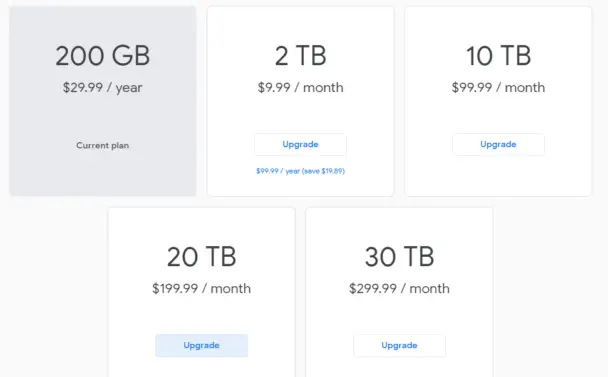Click the $9.99 / month price text
Screen dimensions: 608x377
pyautogui.click(x=301, y=88)
